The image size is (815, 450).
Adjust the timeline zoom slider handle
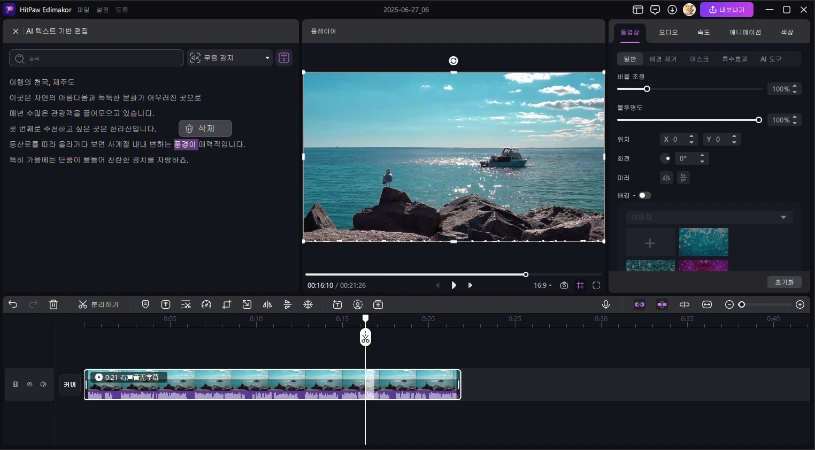pyautogui.click(x=742, y=305)
